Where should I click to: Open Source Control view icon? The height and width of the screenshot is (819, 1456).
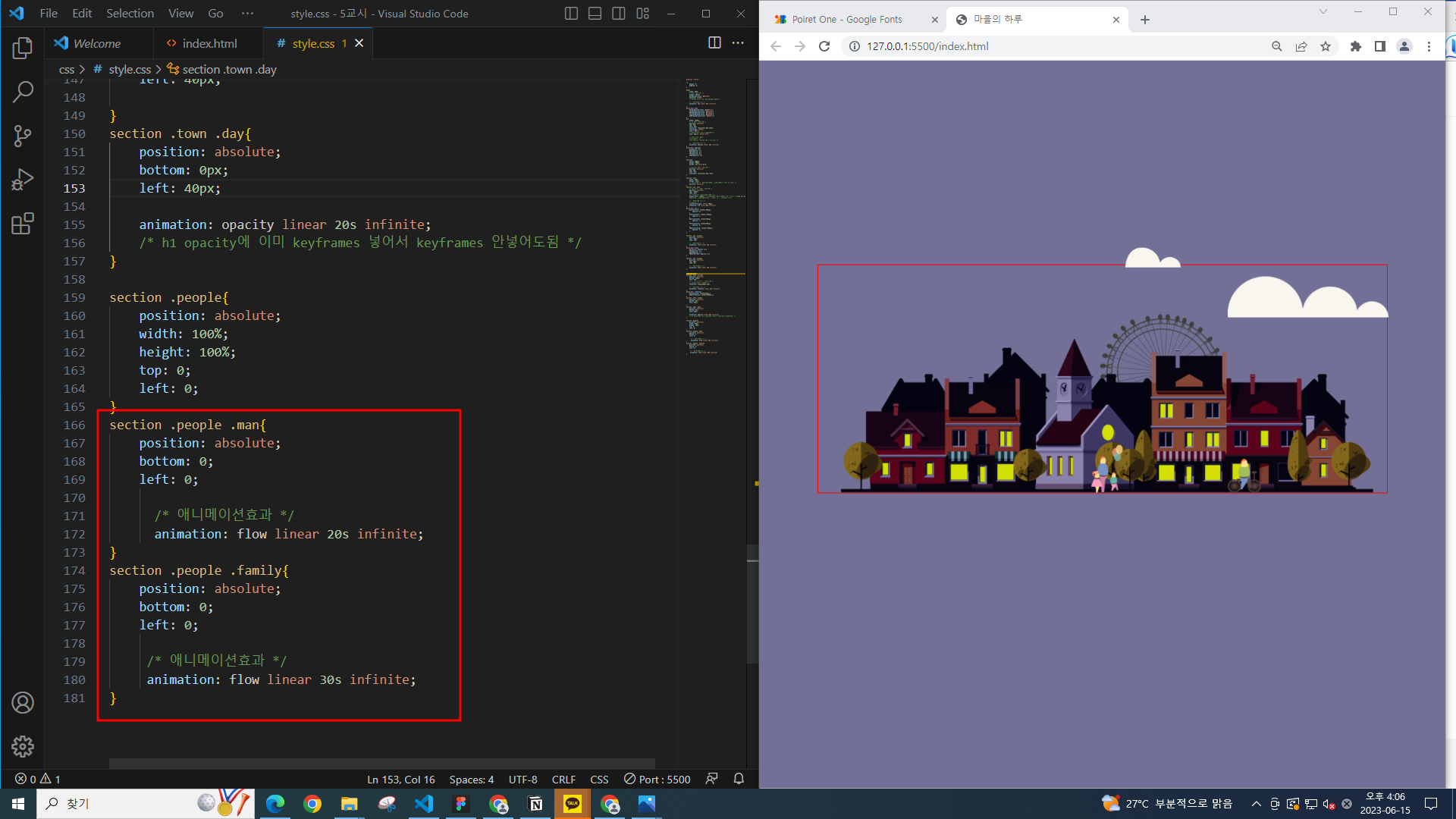23,136
